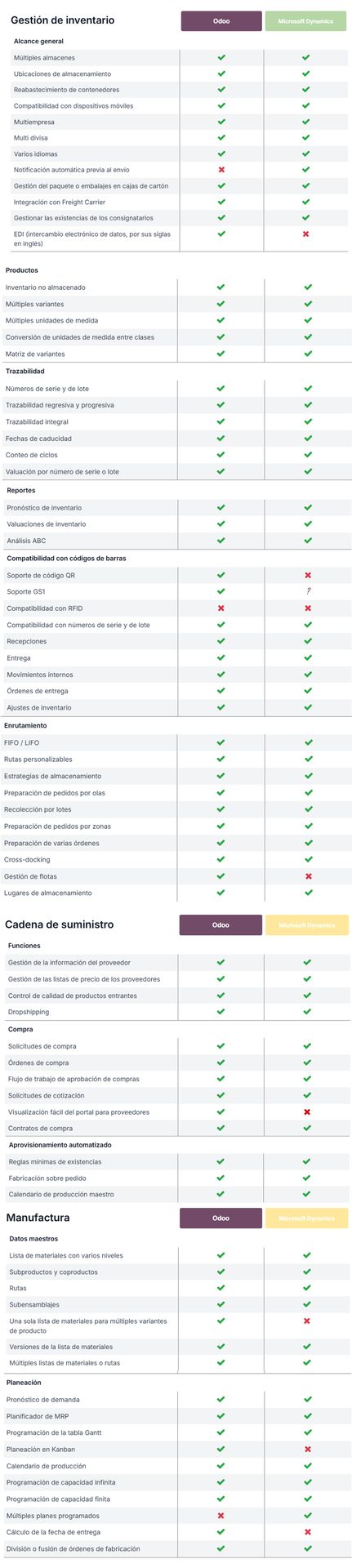Click the question mark in the Soporte GS1 row

point(308,591)
